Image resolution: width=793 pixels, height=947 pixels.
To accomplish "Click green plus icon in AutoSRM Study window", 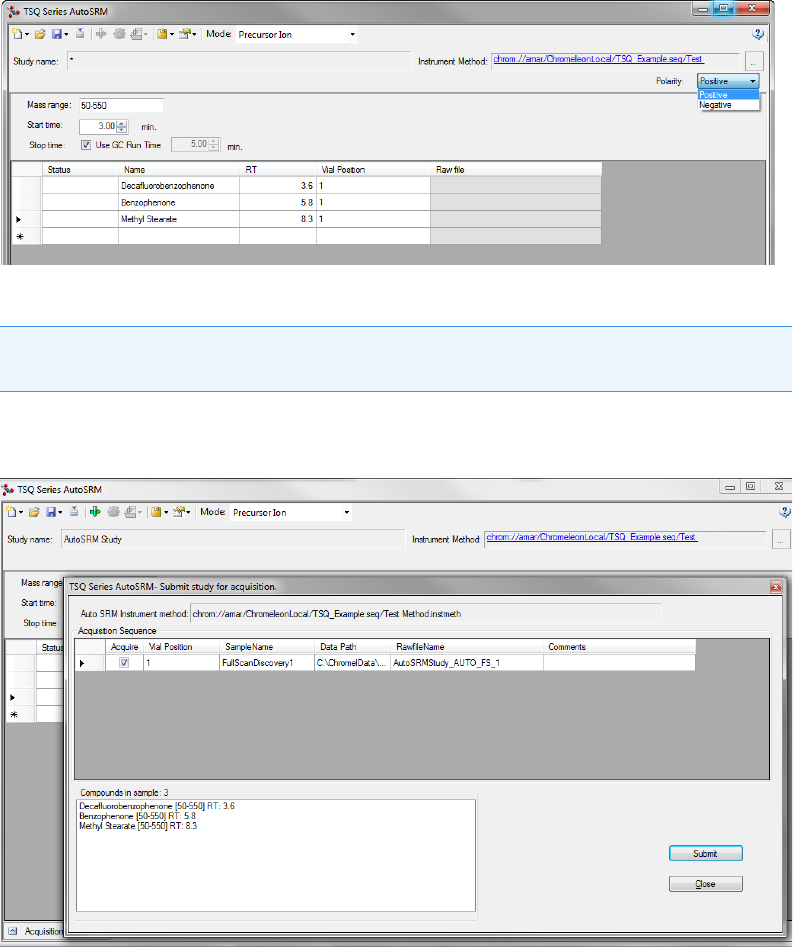I will tap(95, 512).
